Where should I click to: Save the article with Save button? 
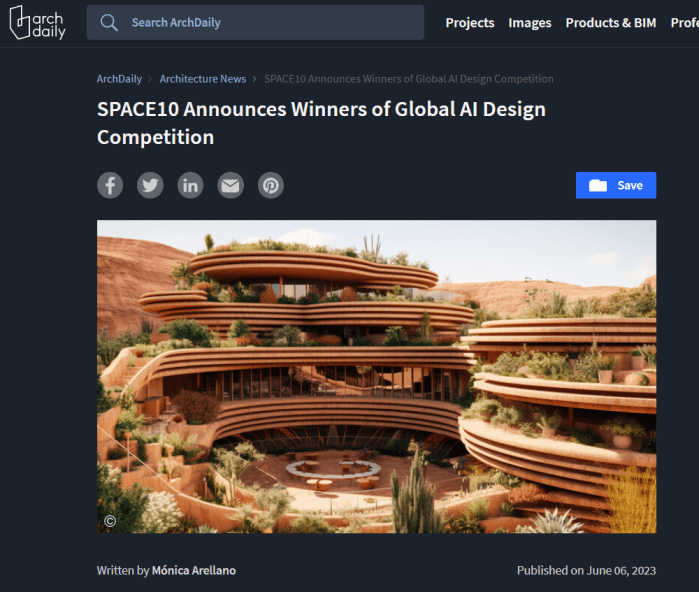click(616, 185)
